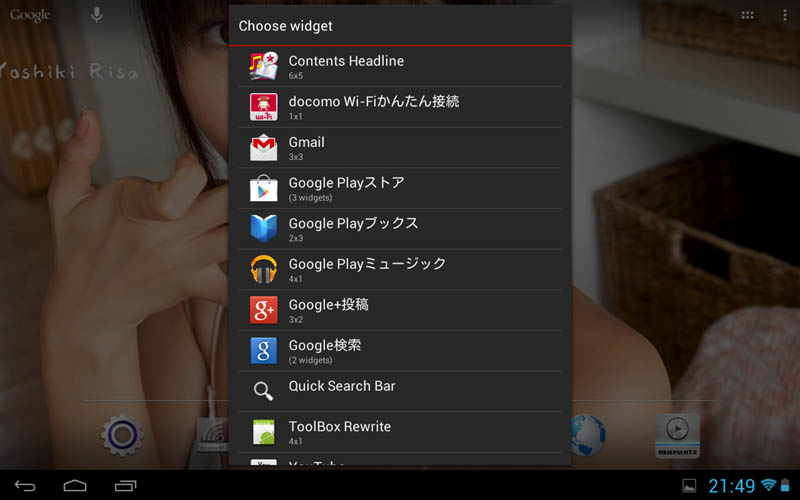Choose the Google+ red icon
Image resolution: width=800 pixels, height=500 pixels.
(263, 311)
